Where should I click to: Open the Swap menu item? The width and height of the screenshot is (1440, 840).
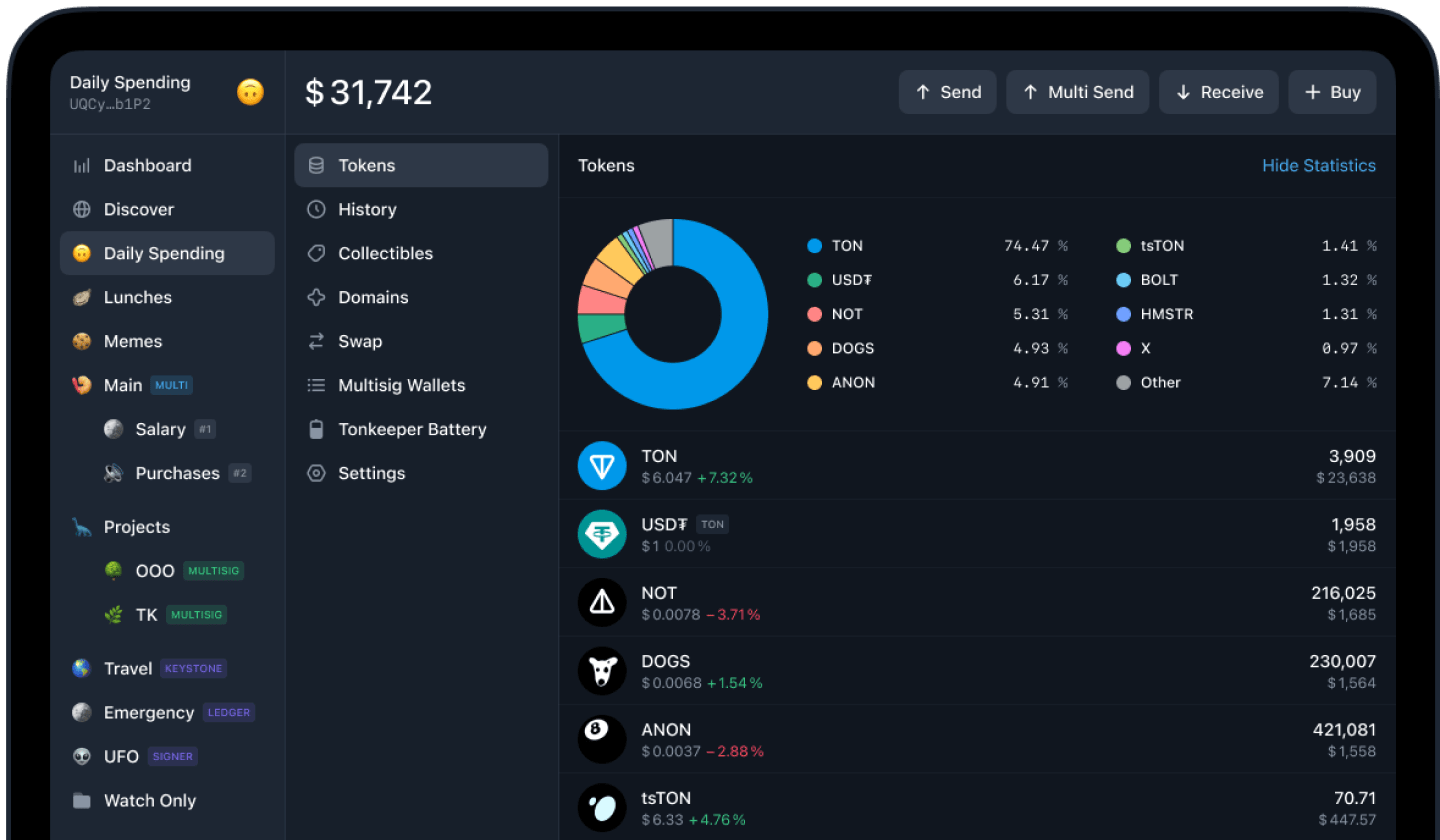pyautogui.click(x=360, y=341)
